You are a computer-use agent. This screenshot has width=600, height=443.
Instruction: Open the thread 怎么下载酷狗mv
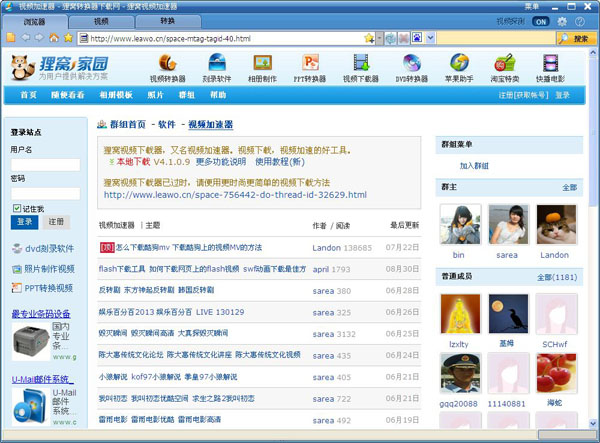(x=189, y=248)
